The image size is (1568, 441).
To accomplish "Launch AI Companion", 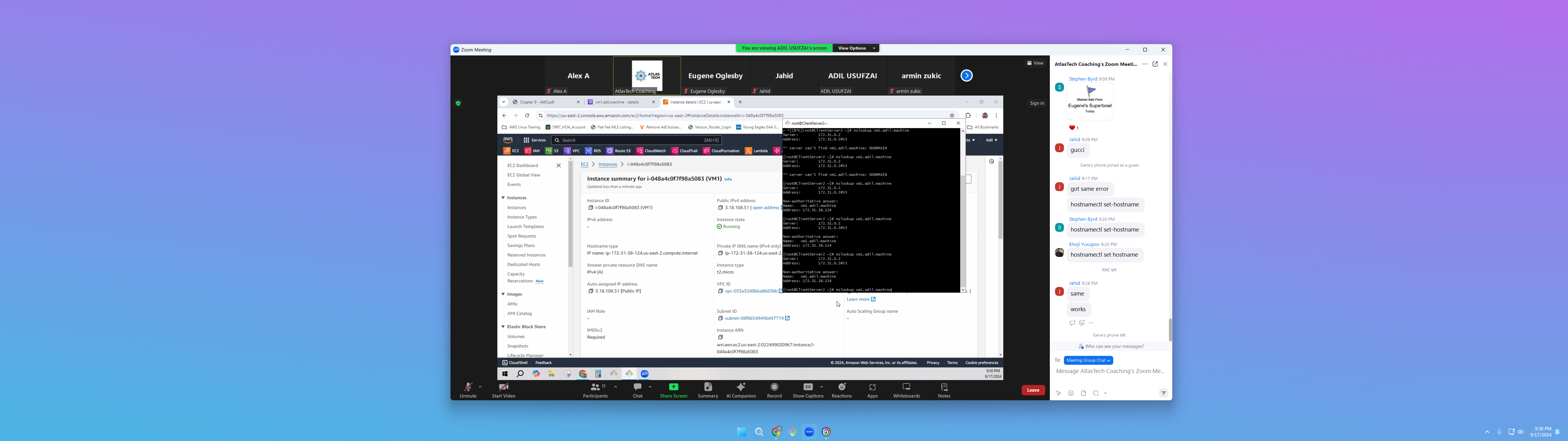I will (x=741, y=390).
